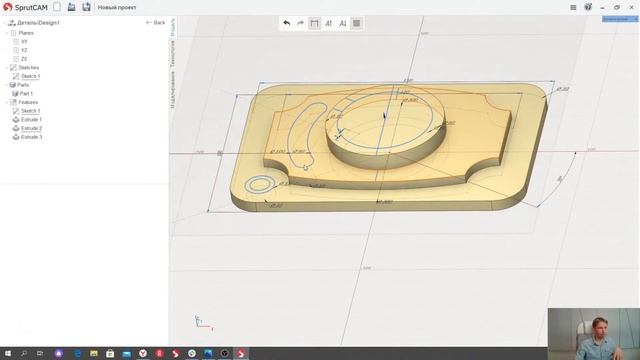Select the Extrude 1 feature
640x360 pixels.
point(31,120)
